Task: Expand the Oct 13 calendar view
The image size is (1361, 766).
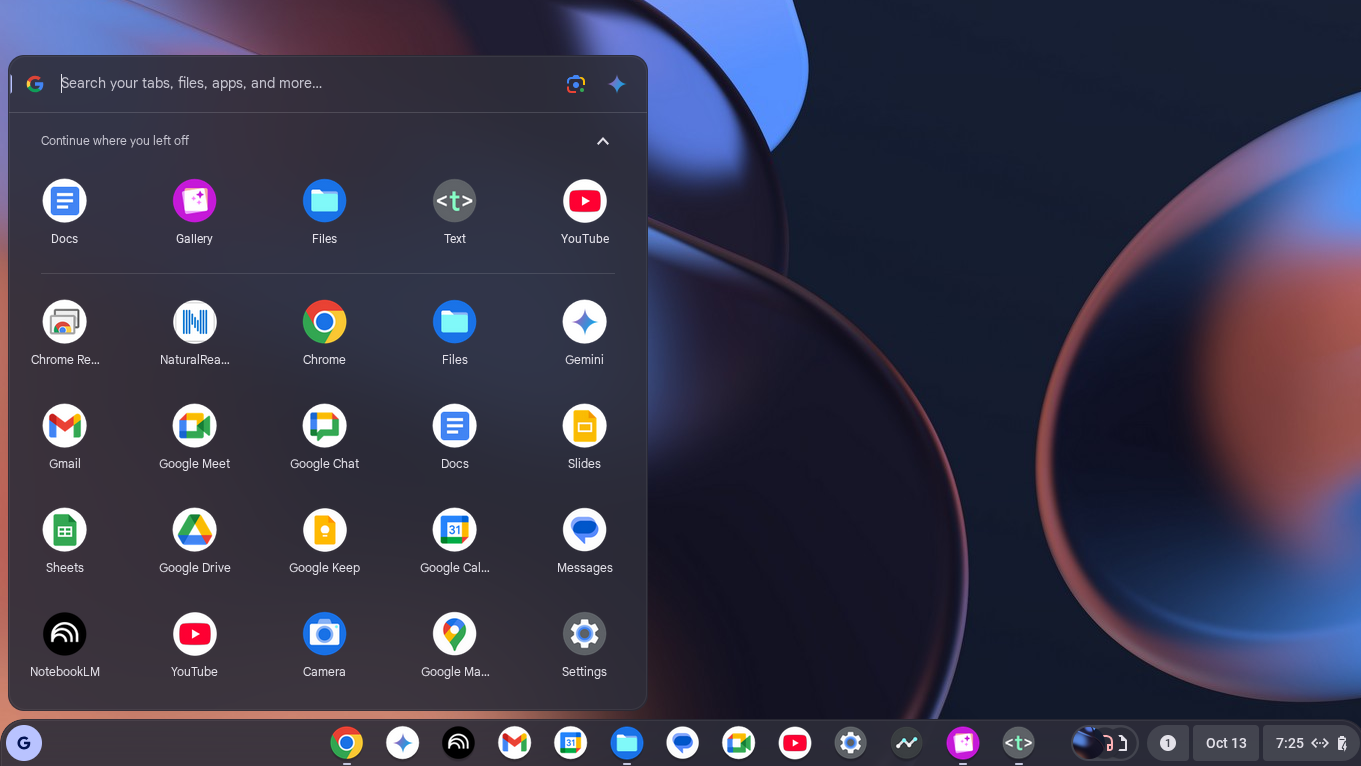Action: click(1225, 743)
